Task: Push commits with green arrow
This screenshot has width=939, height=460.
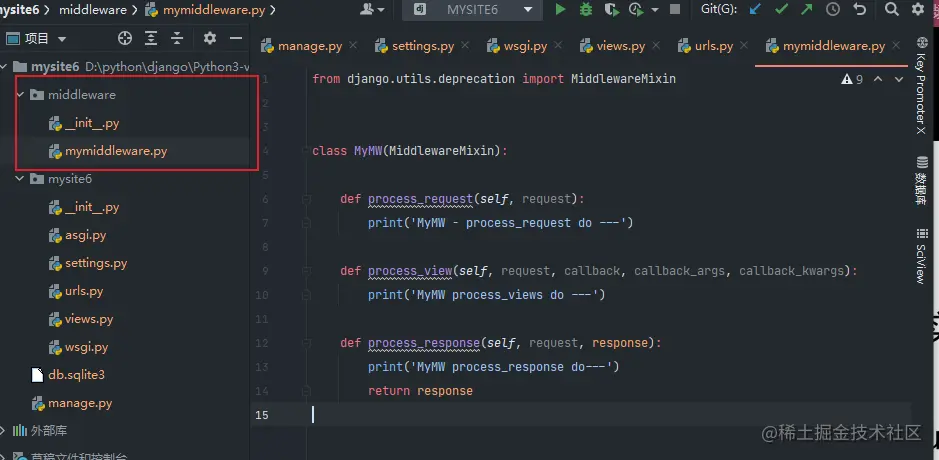Action: point(807,10)
